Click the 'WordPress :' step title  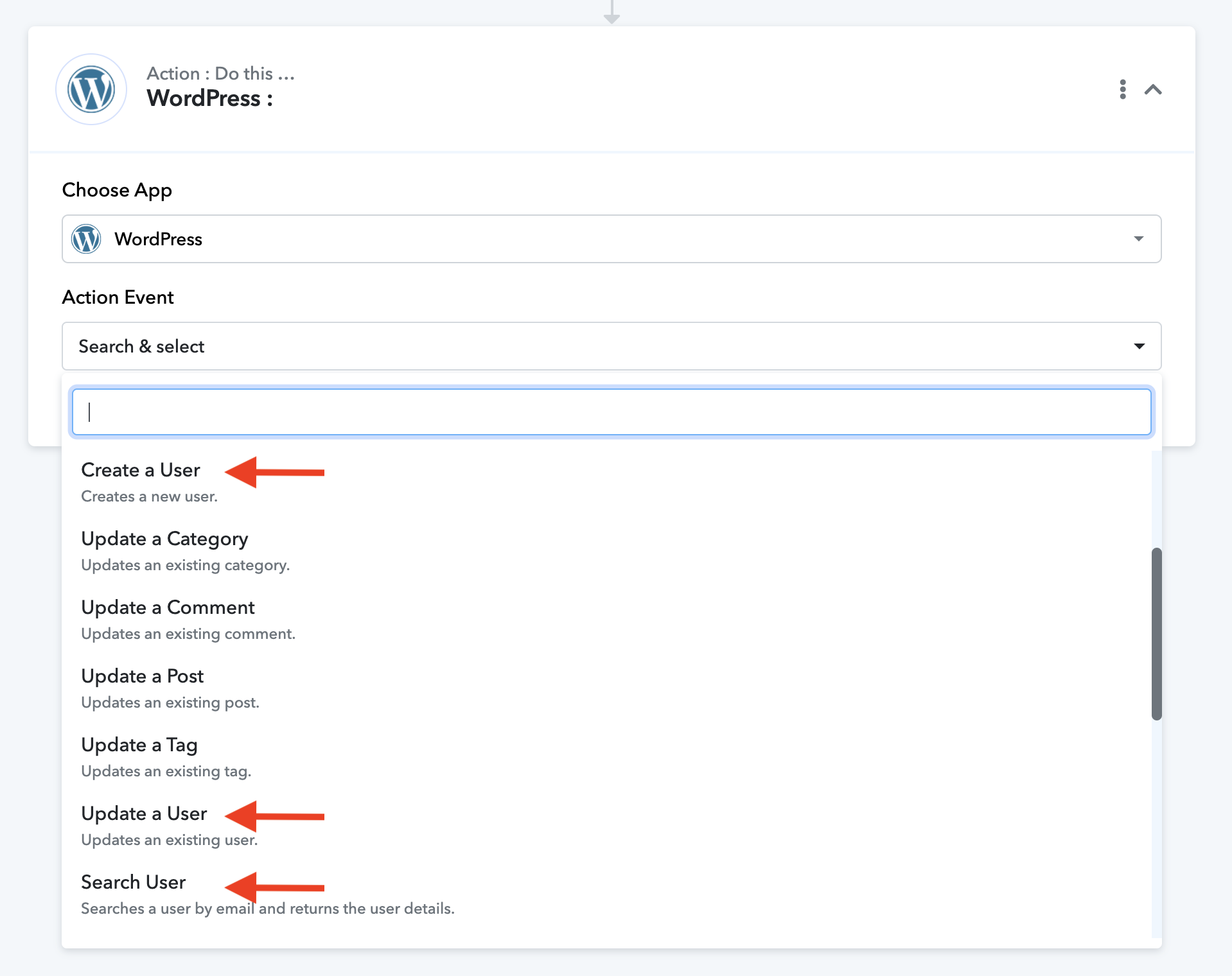209,98
